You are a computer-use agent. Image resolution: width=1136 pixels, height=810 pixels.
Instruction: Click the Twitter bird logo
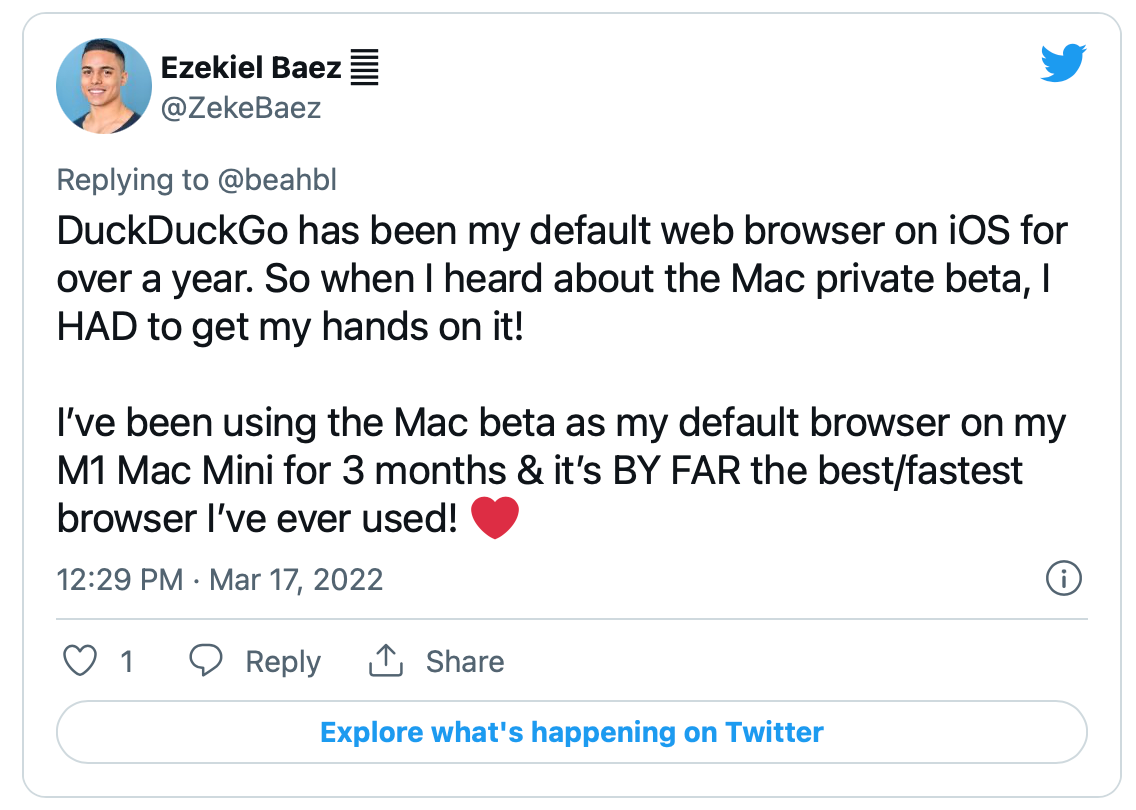1063,63
